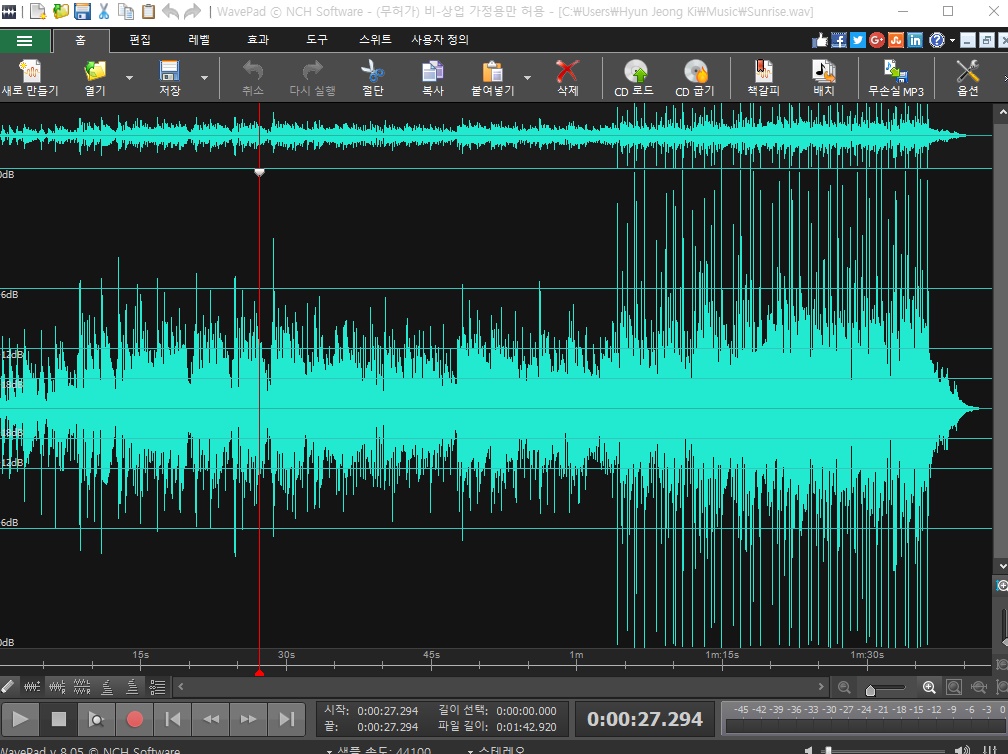Select the pencil edit tool
Viewport: 1008px width, 754px height.
(x=8, y=687)
